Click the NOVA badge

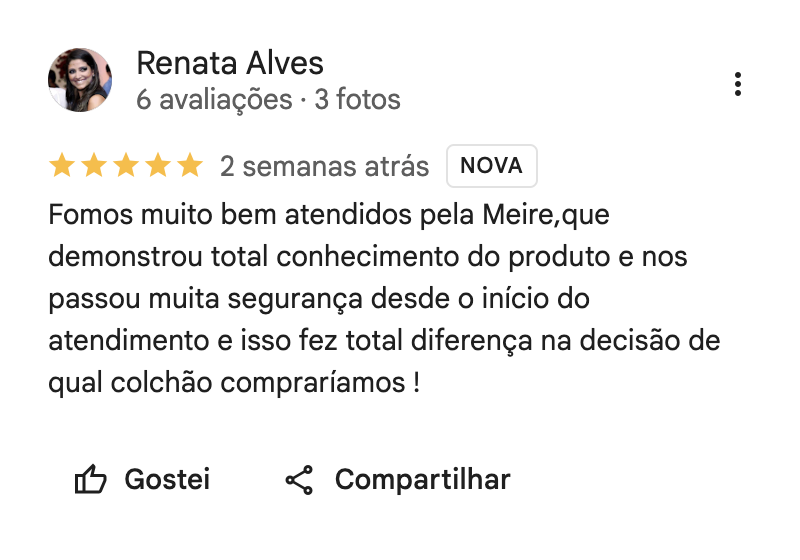coord(491,166)
